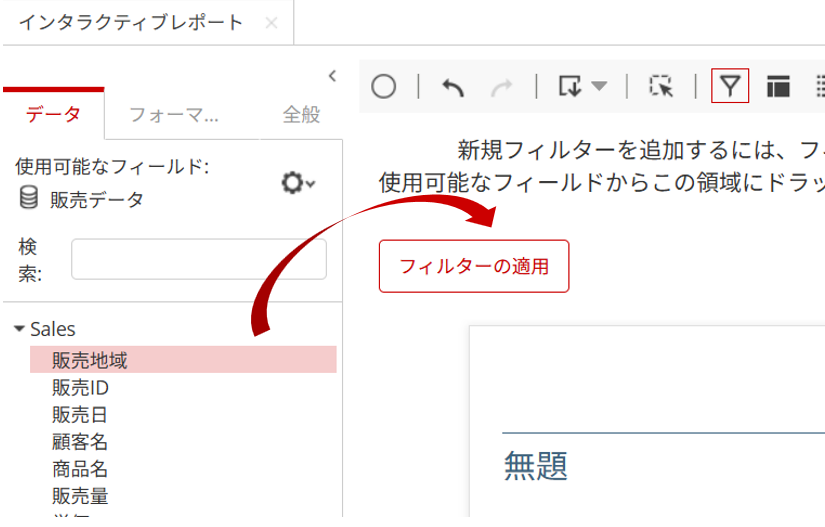Activate the select-all cursor tool
825x527 pixels.
(661, 86)
